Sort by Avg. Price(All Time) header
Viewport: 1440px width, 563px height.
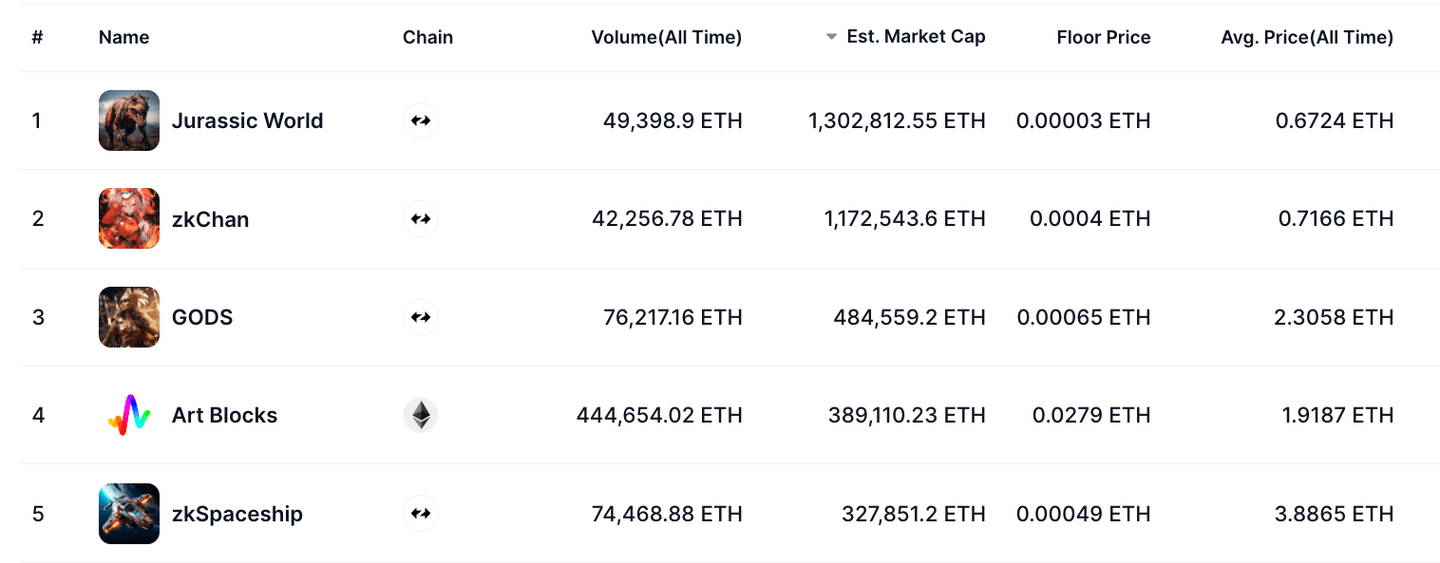tap(1306, 38)
